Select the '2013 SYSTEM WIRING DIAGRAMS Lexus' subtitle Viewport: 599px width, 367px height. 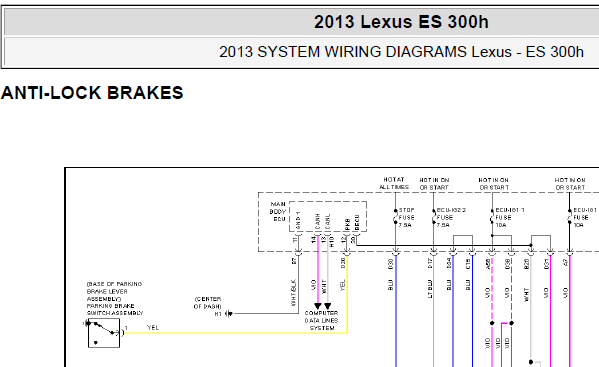365,52
